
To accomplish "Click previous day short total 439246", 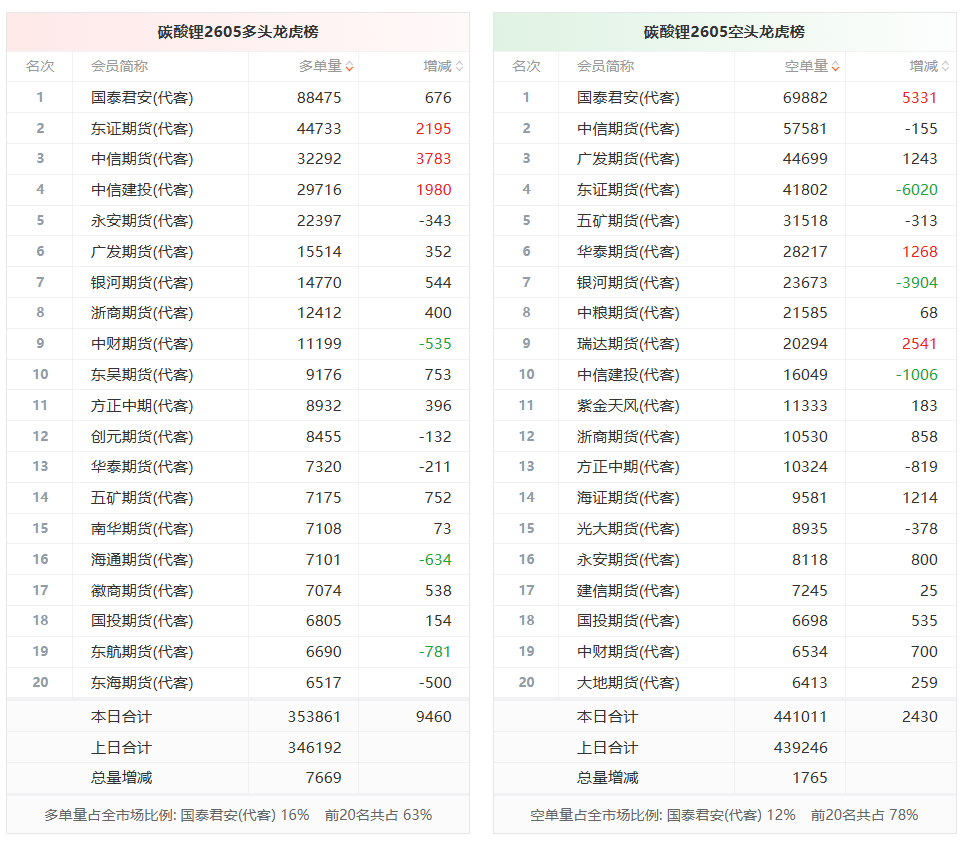I will pyautogui.click(x=800, y=748).
